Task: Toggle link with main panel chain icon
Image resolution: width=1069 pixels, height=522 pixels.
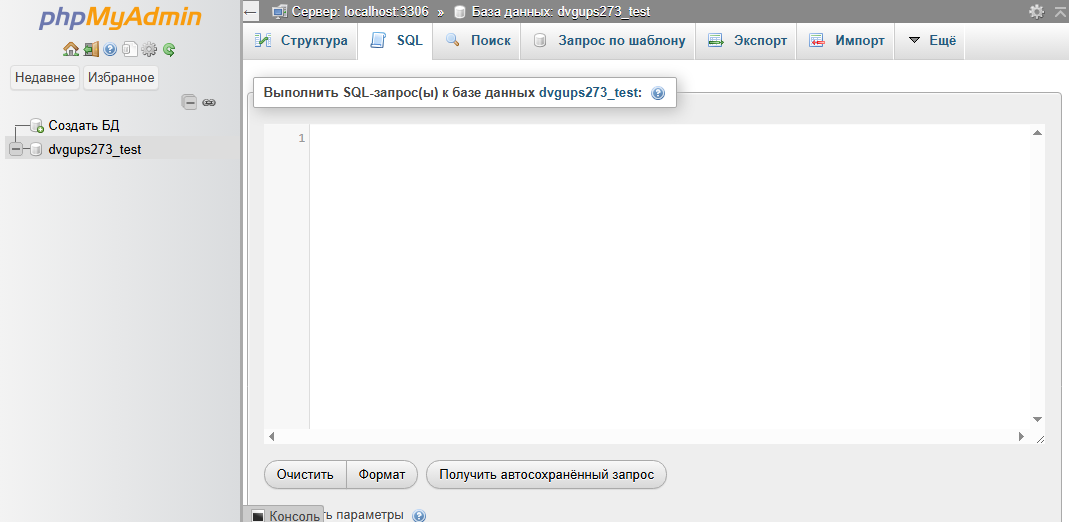Action: (209, 102)
